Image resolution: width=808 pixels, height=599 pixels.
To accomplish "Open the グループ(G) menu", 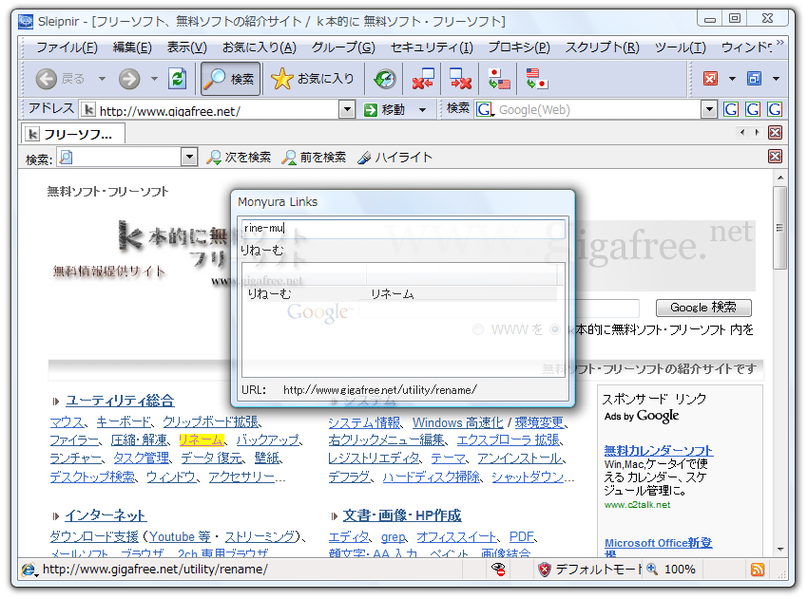I will point(343,47).
